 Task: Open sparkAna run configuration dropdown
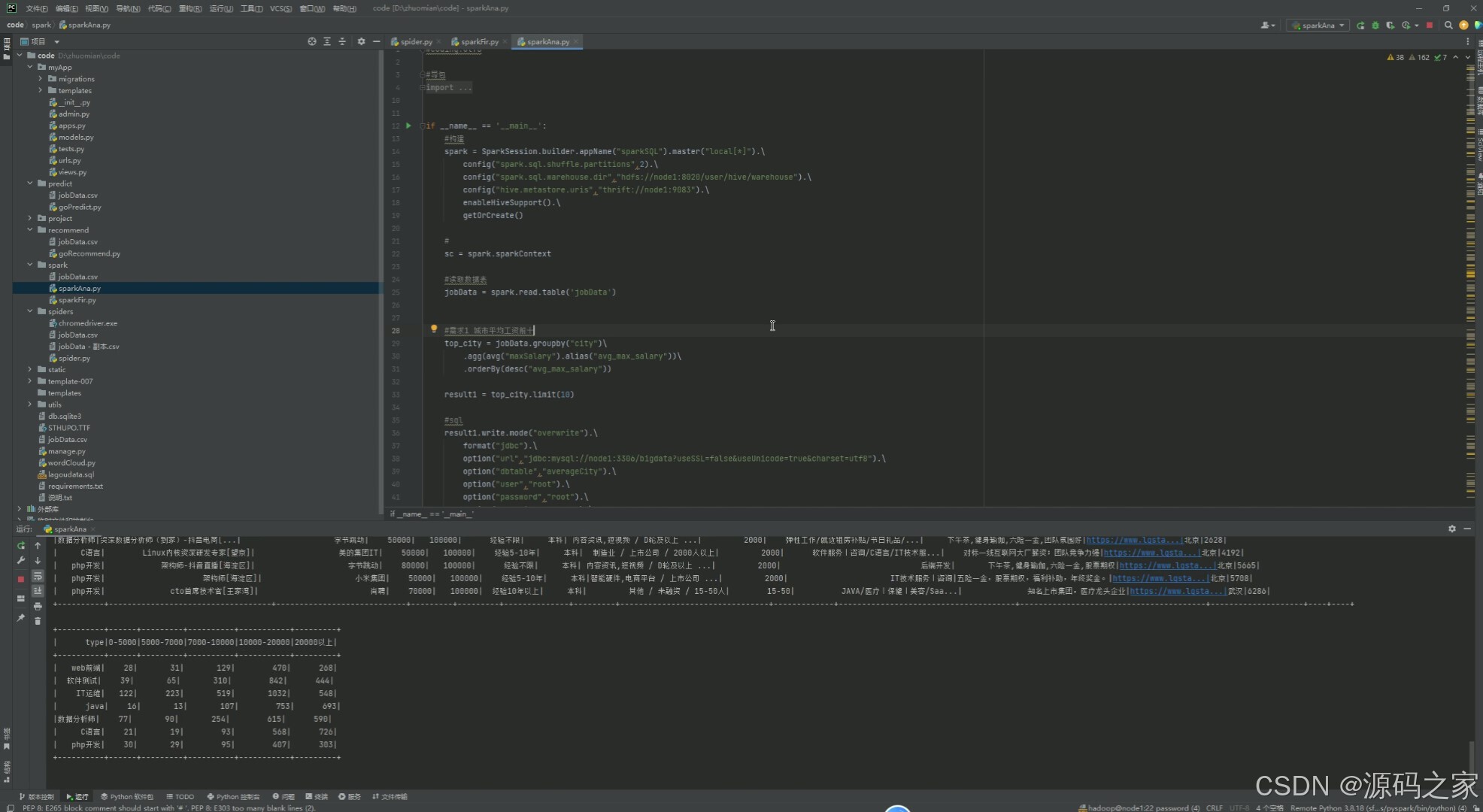[x=1318, y=25]
